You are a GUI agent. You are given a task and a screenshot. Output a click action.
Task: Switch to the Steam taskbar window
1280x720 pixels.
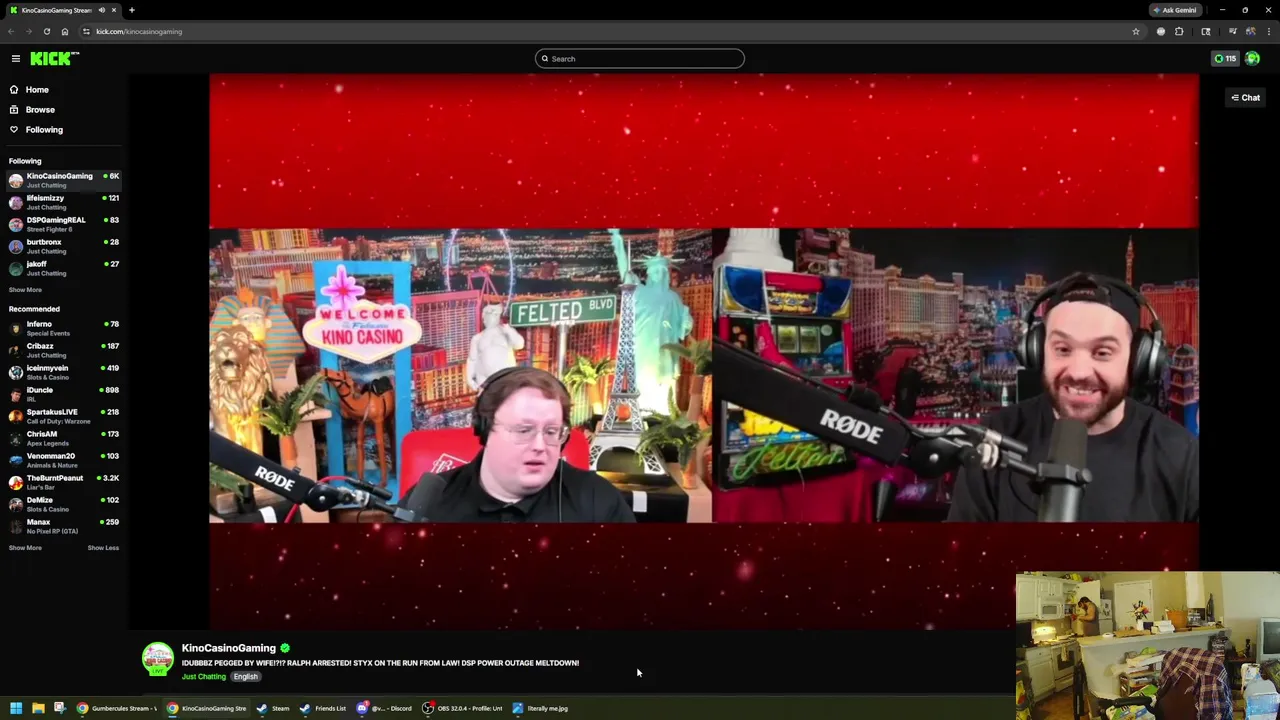tap(273, 709)
